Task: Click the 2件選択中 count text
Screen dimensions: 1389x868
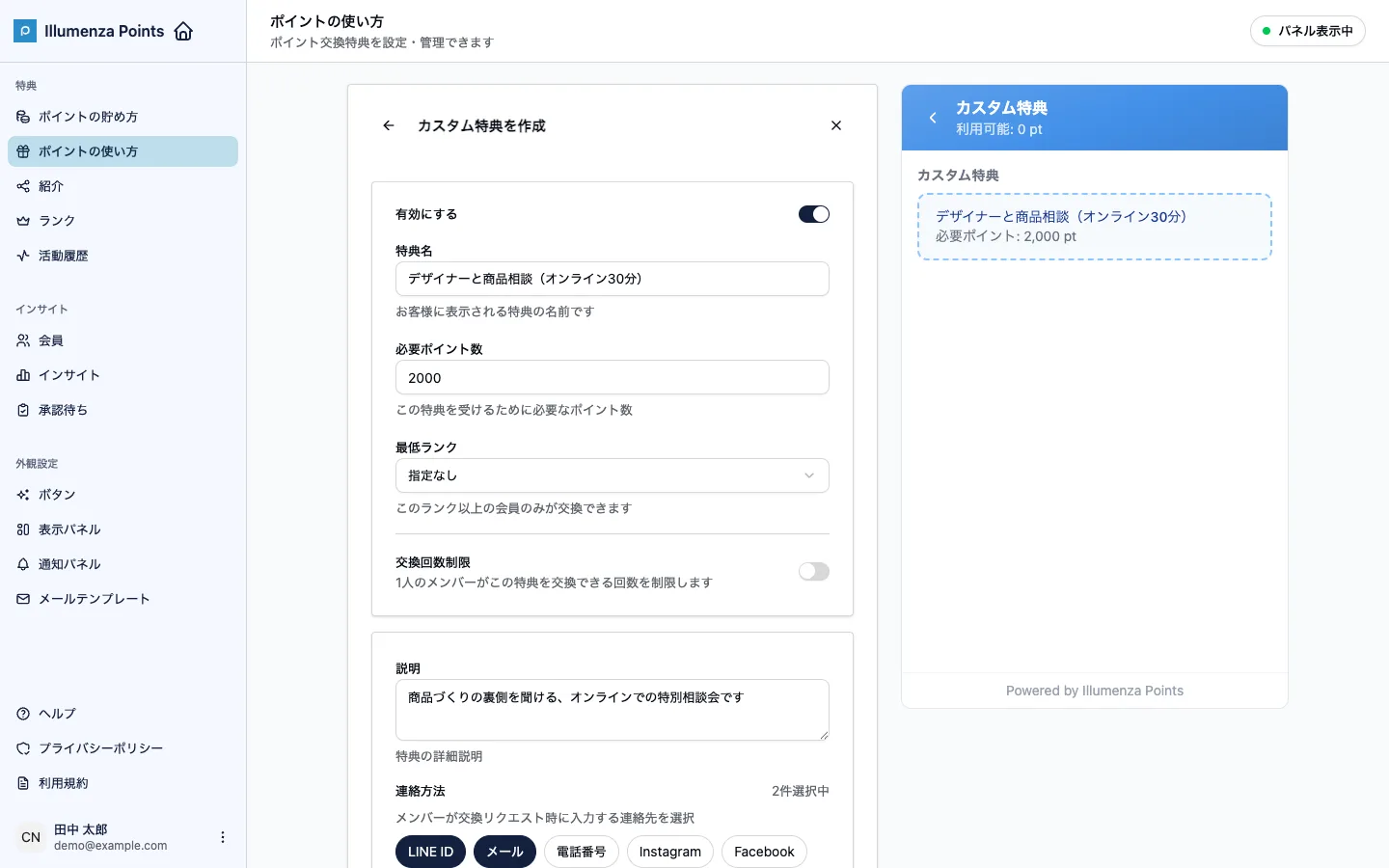Action: point(801,791)
